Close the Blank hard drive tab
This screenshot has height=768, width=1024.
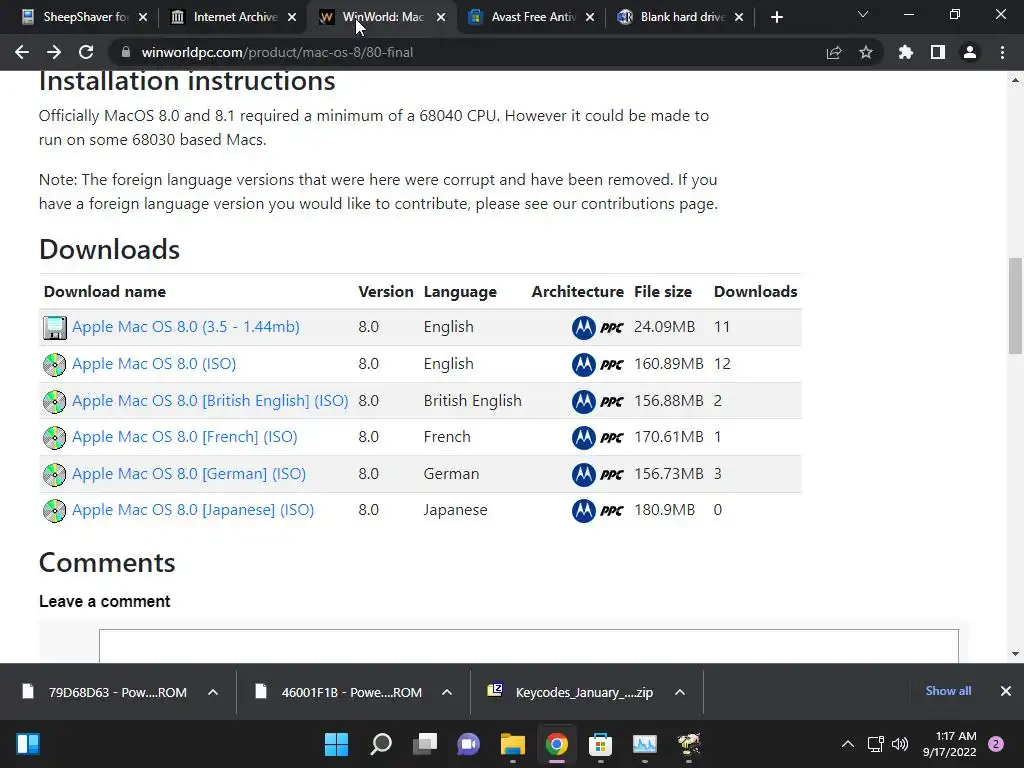pos(739,17)
